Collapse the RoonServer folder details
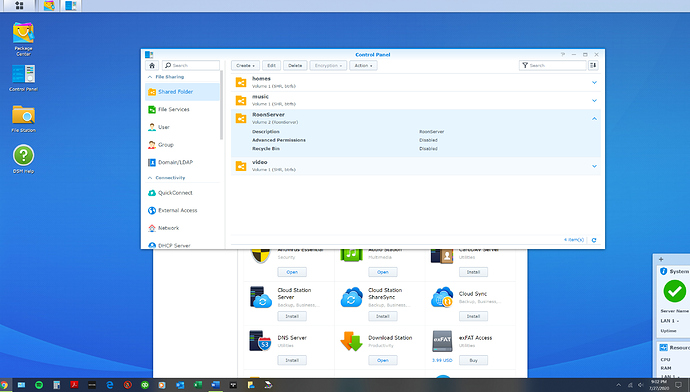This screenshot has width=690, height=392. (x=594, y=119)
